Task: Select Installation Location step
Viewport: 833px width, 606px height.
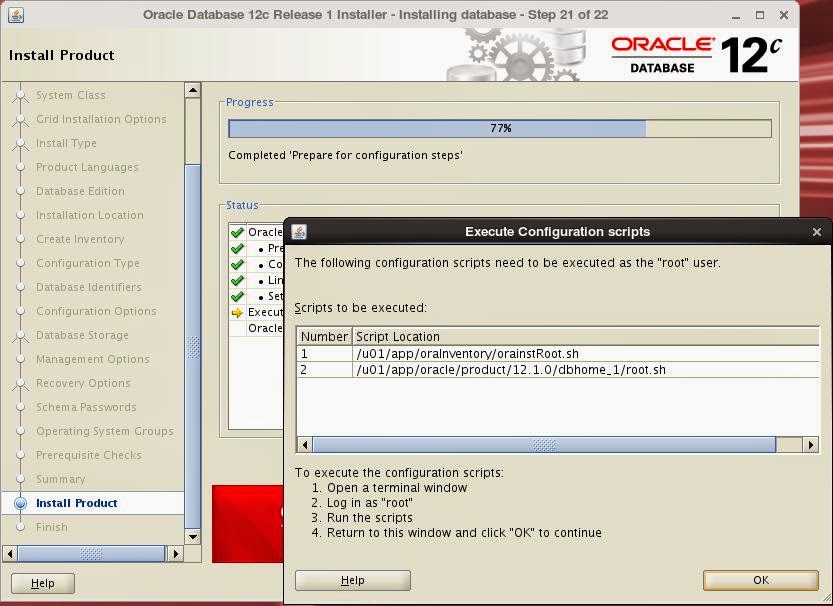Action: point(89,215)
